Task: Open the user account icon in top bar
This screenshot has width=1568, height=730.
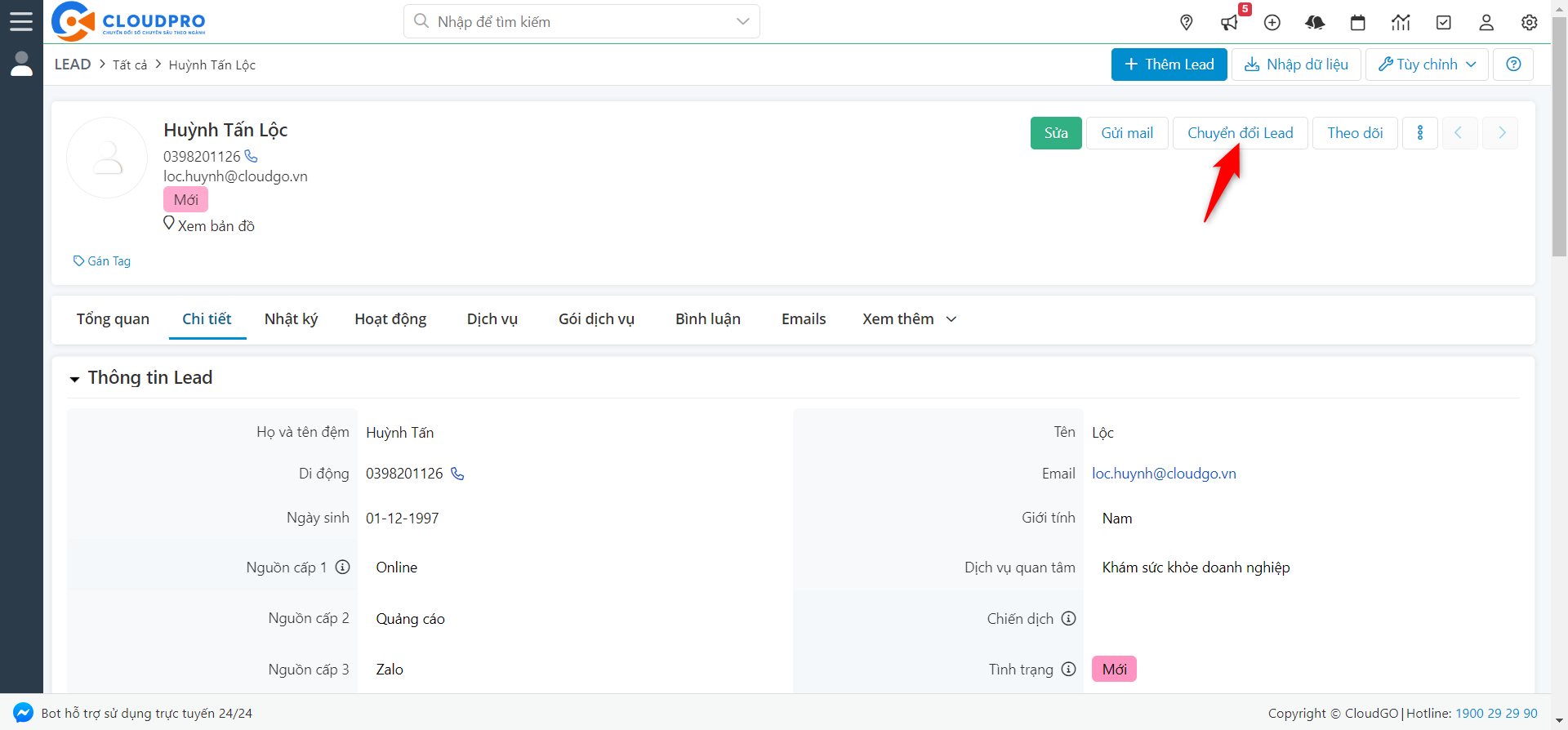Action: pyautogui.click(x=1486, y=22)
